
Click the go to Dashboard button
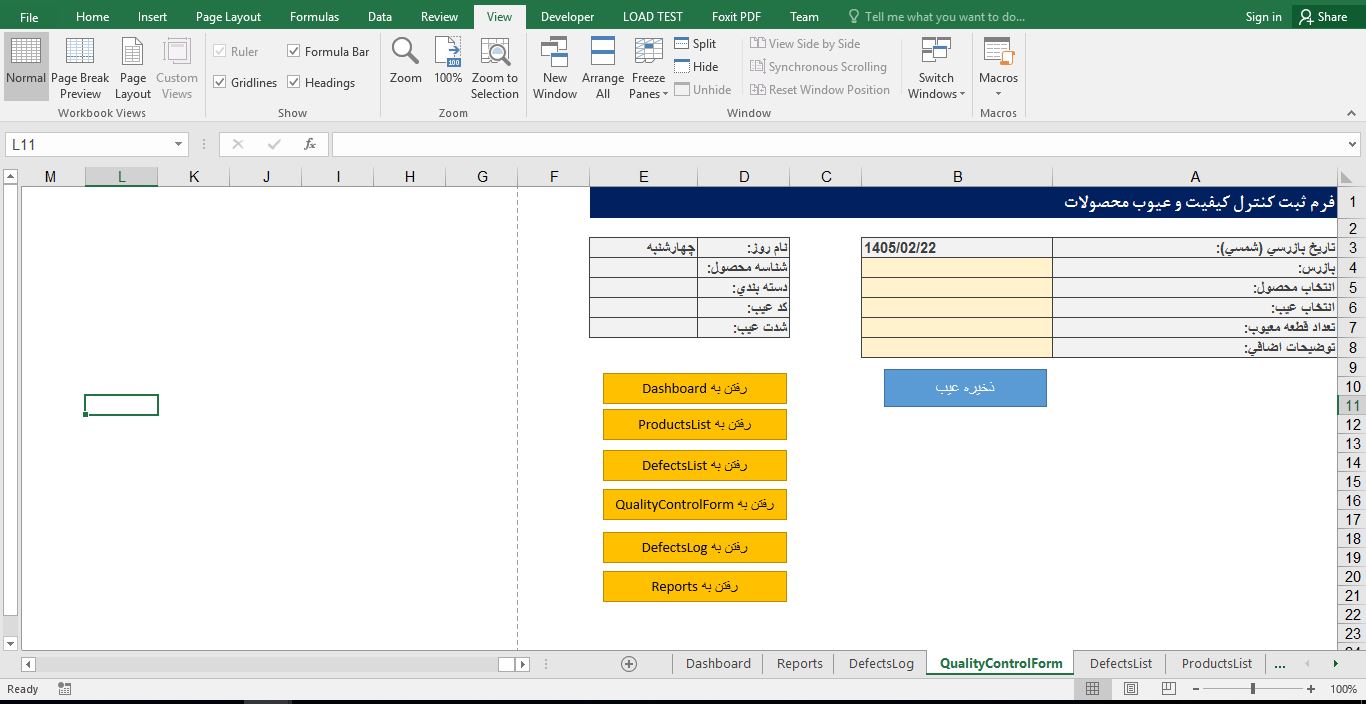tap(695, 388)
